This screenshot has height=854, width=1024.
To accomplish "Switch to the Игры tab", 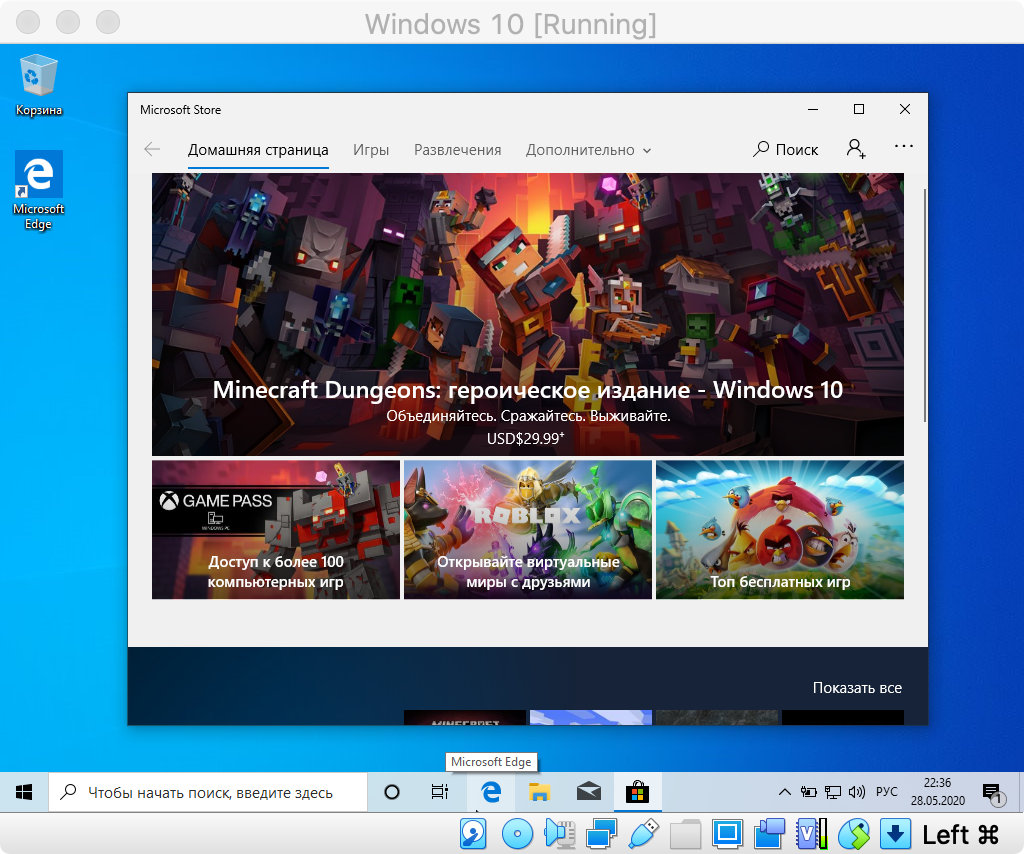I will (371, 149).
